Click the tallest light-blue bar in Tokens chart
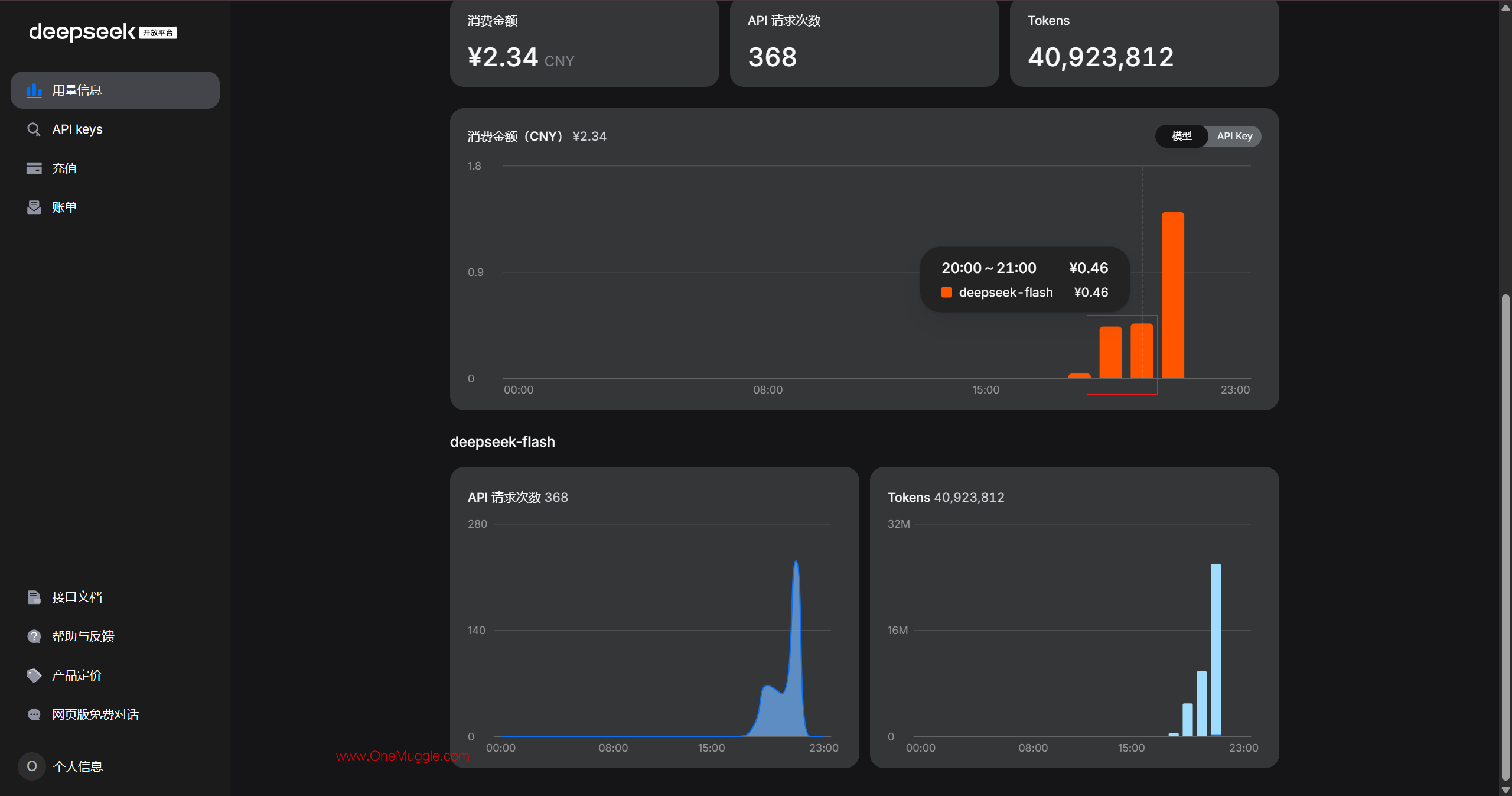Viewport: 1512px width, 796px height. pyautogui.click(x=1216, y=650)
